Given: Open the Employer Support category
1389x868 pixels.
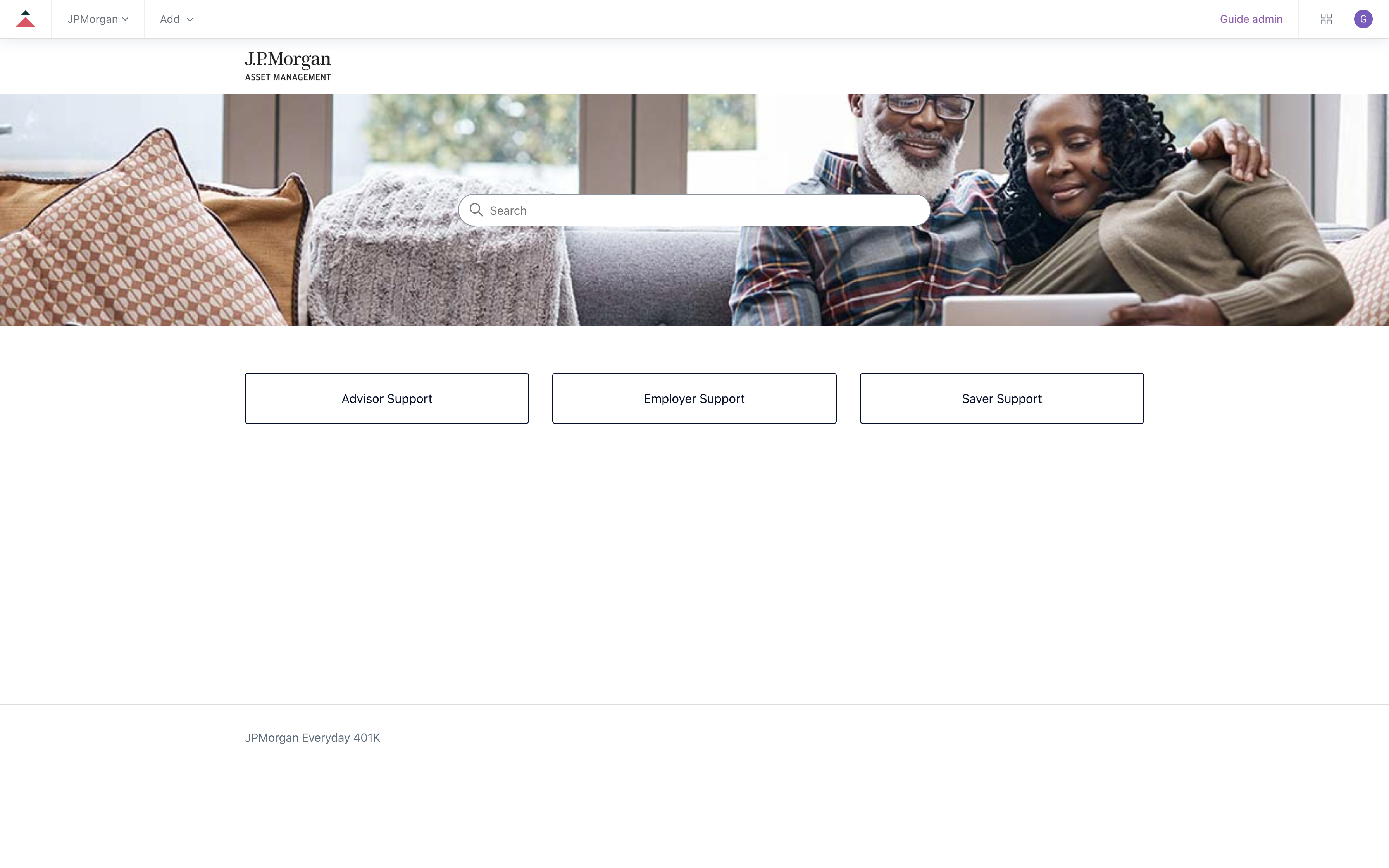Looking at the screenshot, I should click(x=694, y=398).
